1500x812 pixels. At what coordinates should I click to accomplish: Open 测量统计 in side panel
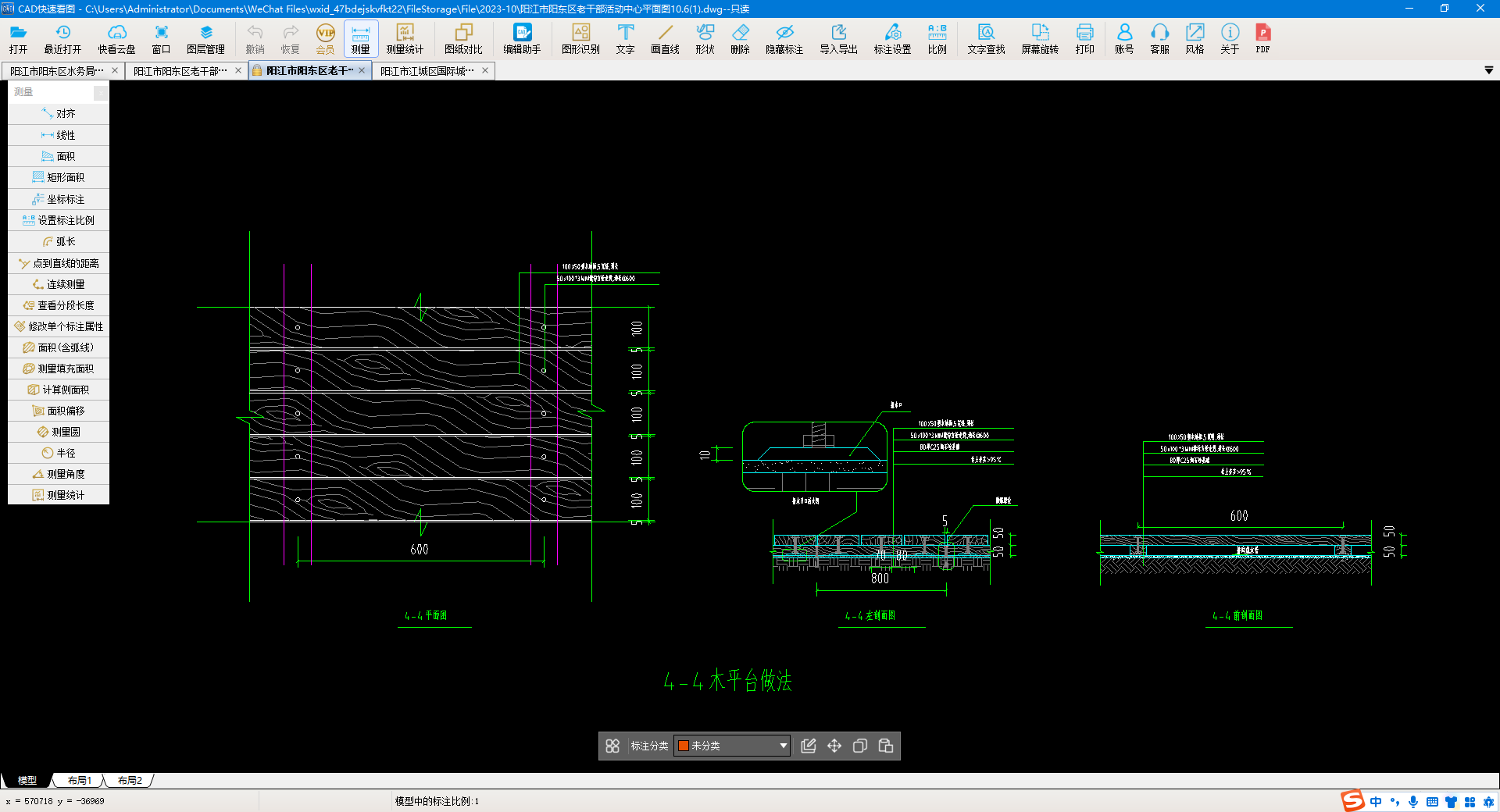click(59, 495)
